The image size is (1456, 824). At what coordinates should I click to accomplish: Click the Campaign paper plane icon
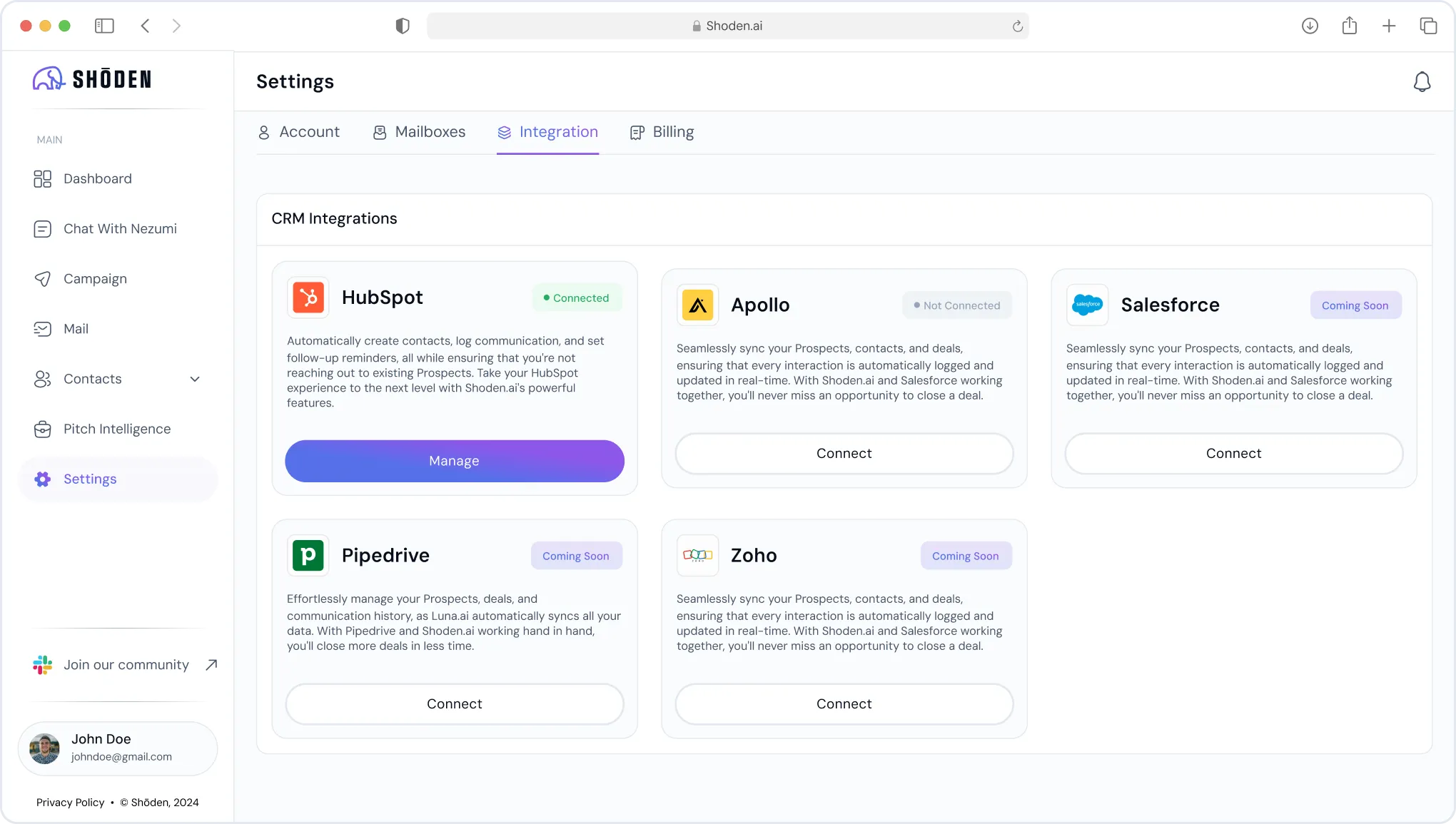pyautogui.click(x=42, y=278)
